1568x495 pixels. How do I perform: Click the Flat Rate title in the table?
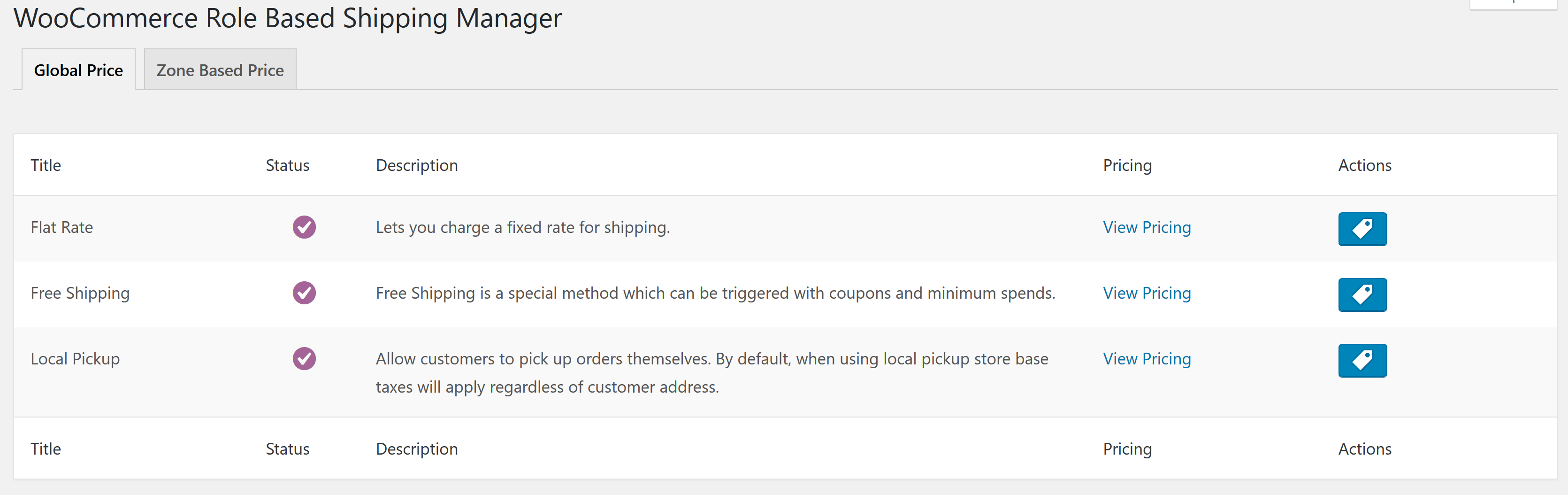[x=61, y=227]
